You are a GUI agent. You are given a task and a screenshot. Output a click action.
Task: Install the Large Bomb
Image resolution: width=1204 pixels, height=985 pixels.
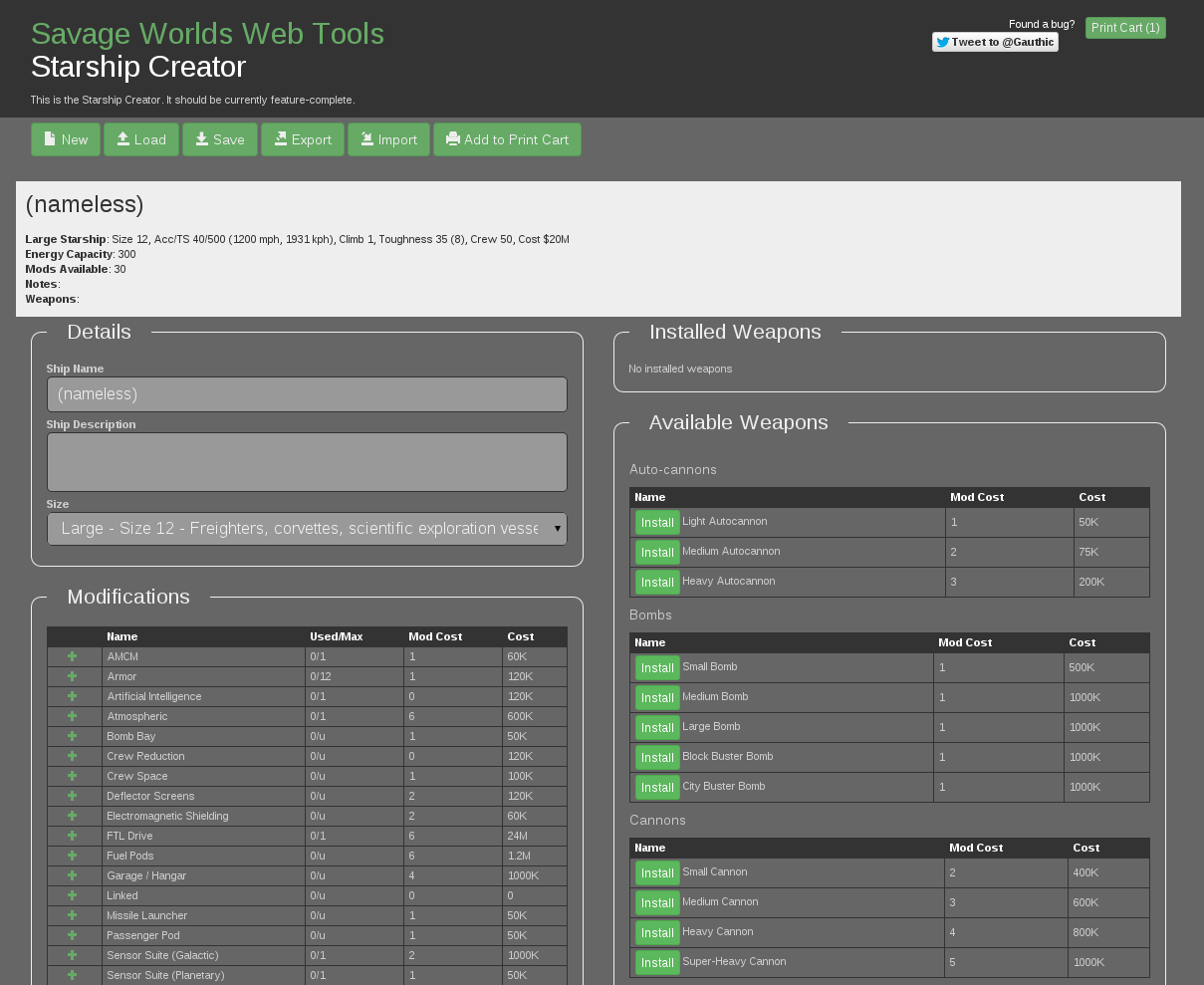click(657, 728)
